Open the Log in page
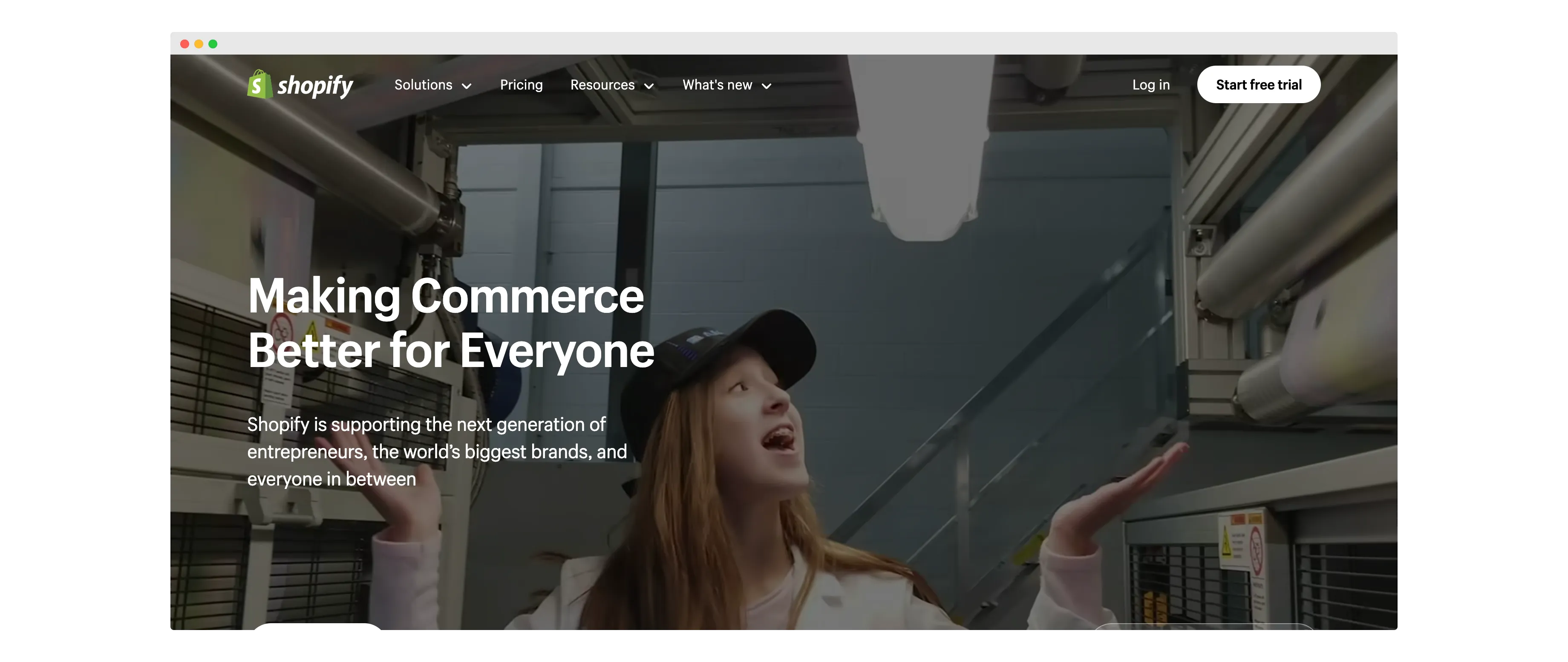Image resolution: width=1568 pixels, height=662 pixels. [x=1150, y=85]
